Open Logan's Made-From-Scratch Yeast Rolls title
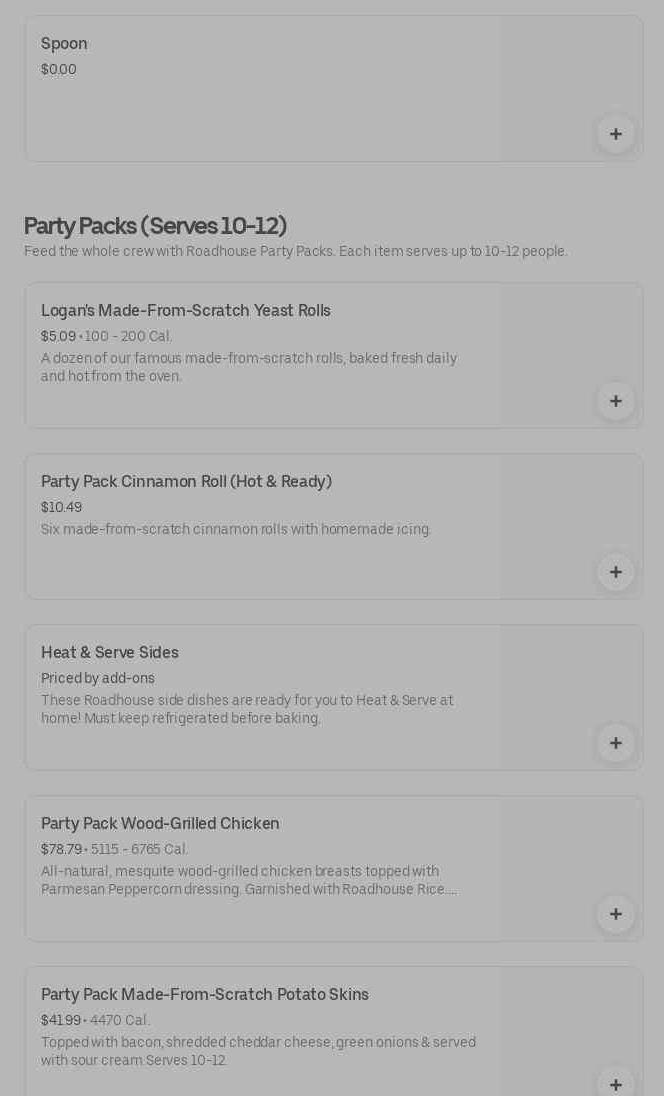The image size is (664, 1096). click(x=185, y=311)
